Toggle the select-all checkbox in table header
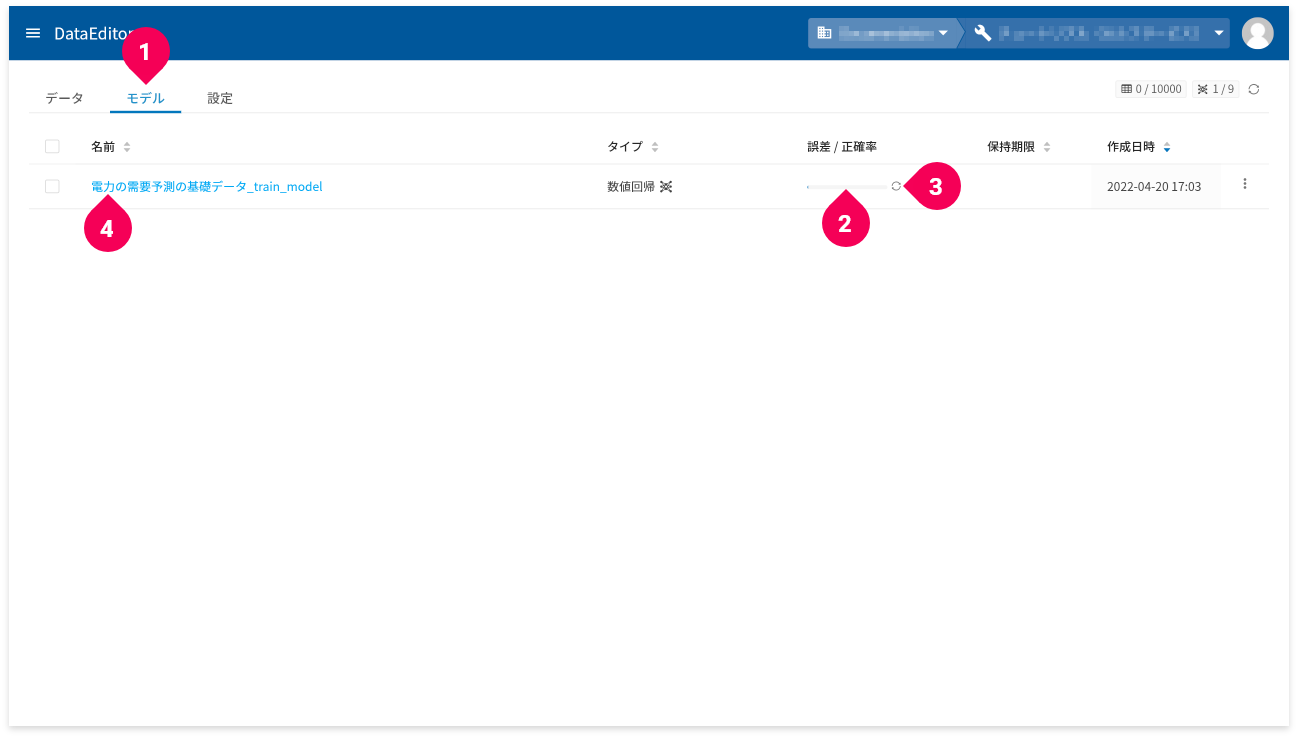Image resolution: width=1298 pixels, height=738 pixels. coord(52,146)
